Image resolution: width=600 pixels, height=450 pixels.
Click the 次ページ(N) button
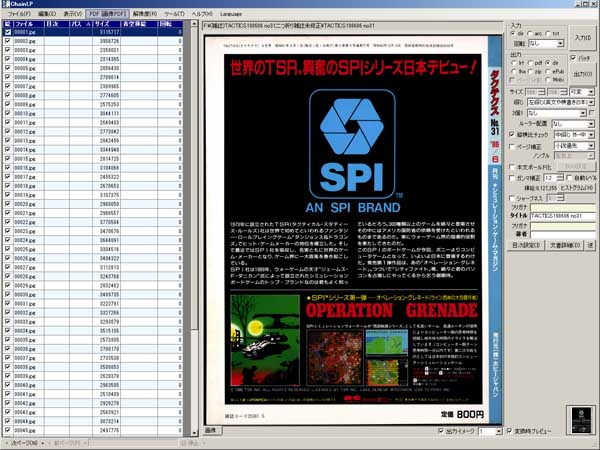(x=24, y=443)
